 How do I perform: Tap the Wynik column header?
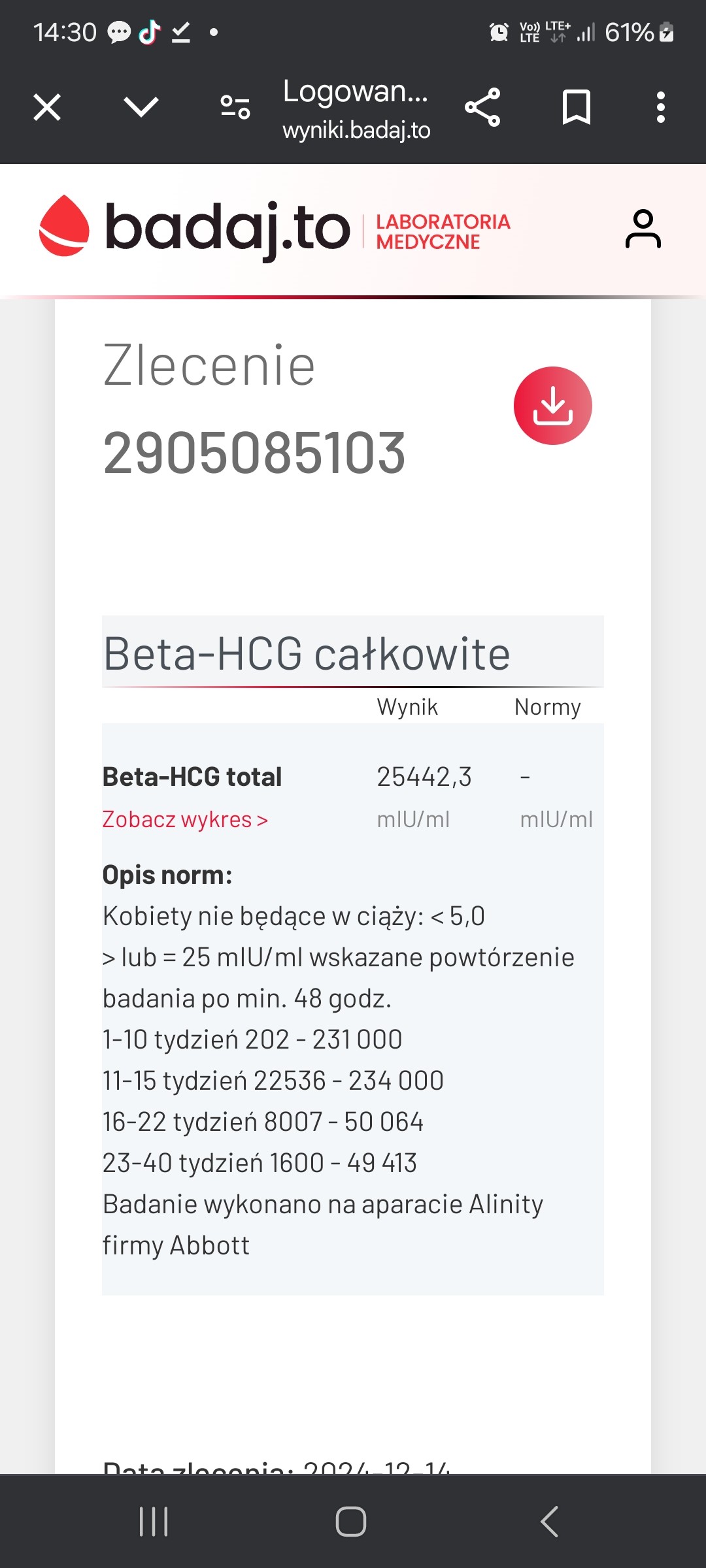click(407, 707)
